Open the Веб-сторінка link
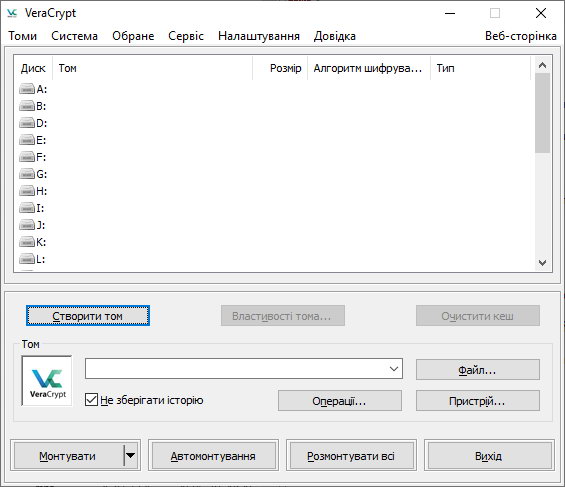This screenshot has width=565, height=487. tap(521, 36)
